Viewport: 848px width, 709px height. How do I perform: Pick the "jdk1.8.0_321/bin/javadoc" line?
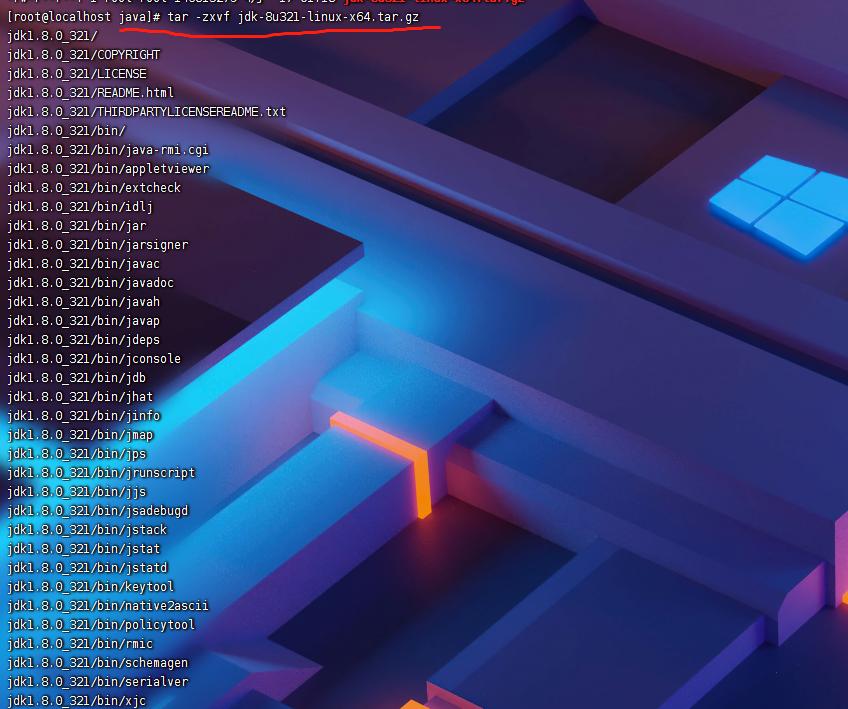point(91,283)
